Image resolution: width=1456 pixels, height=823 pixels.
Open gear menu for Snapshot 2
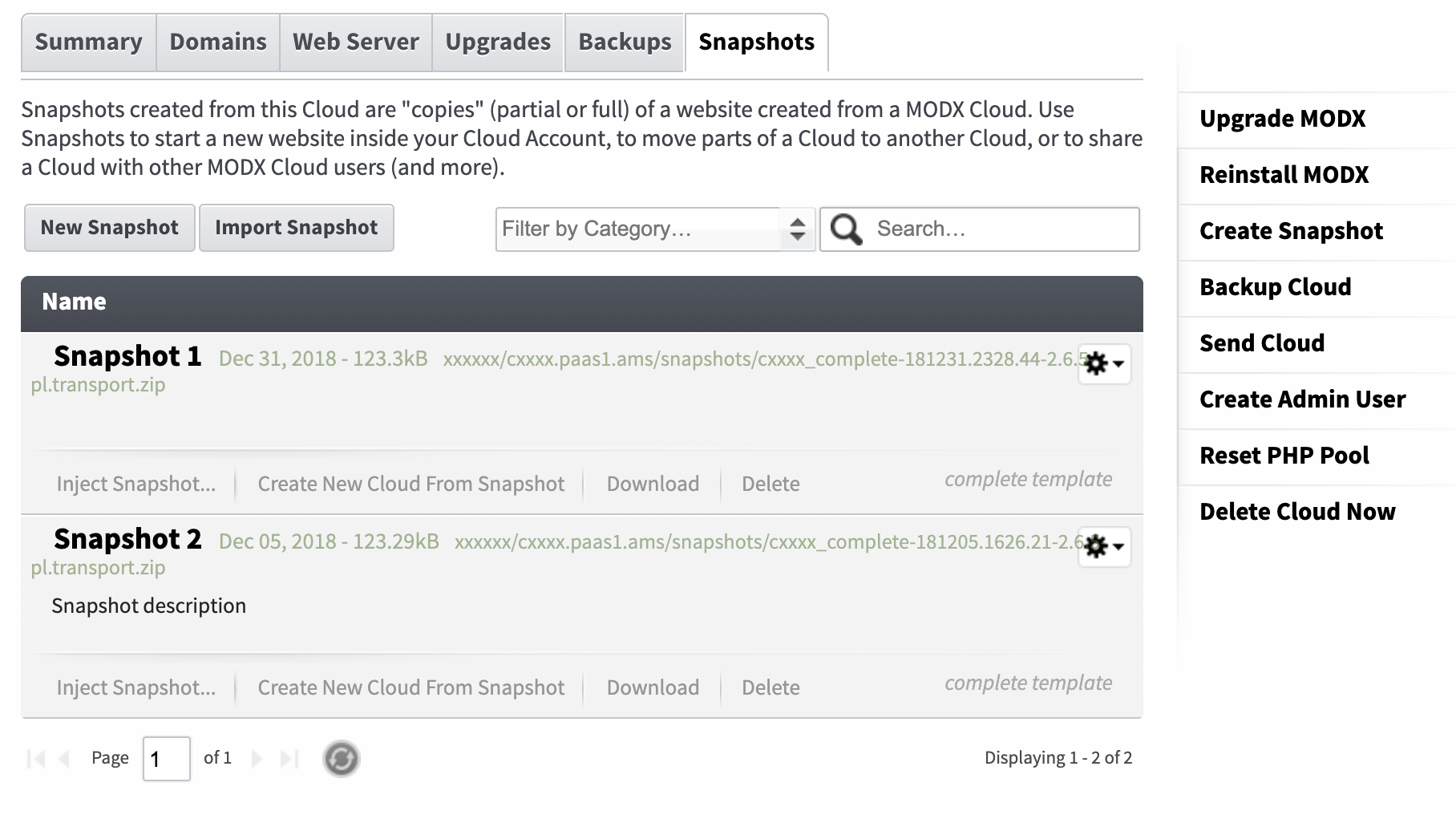1104,547
